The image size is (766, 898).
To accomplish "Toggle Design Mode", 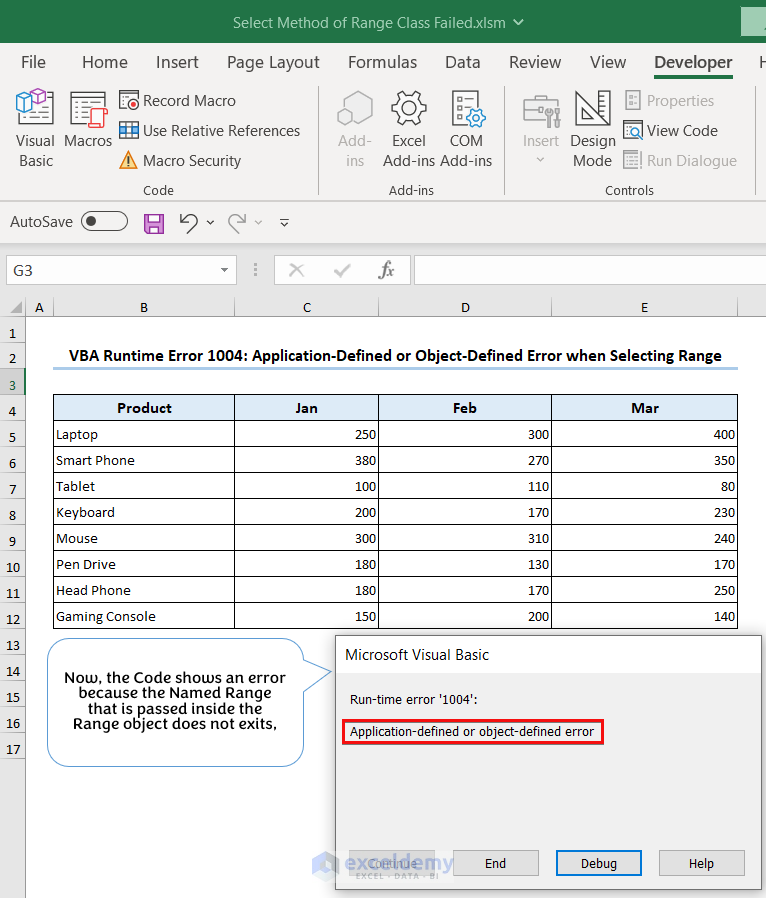I will 592,130.
